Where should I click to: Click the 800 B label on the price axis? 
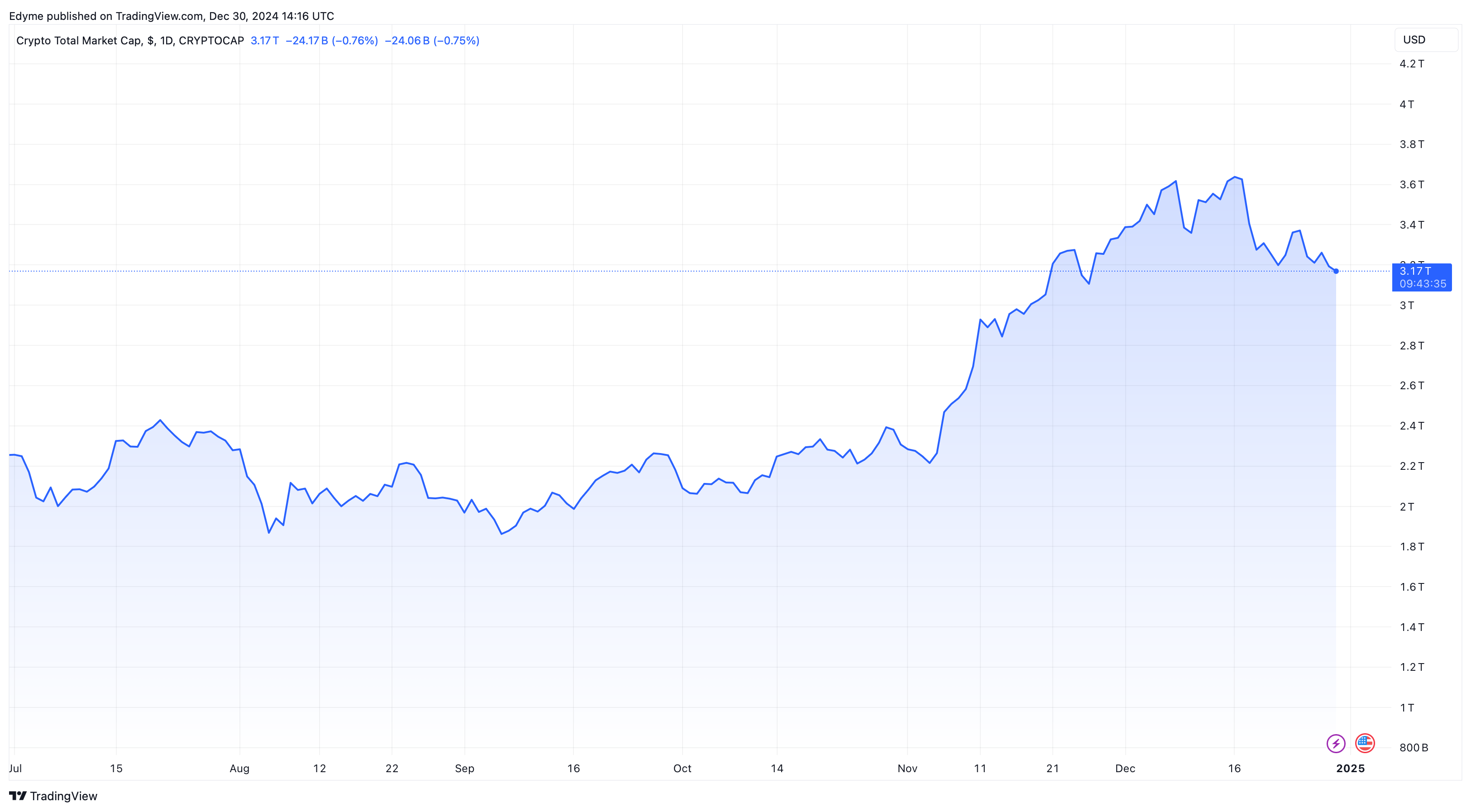click(1414, 747)
